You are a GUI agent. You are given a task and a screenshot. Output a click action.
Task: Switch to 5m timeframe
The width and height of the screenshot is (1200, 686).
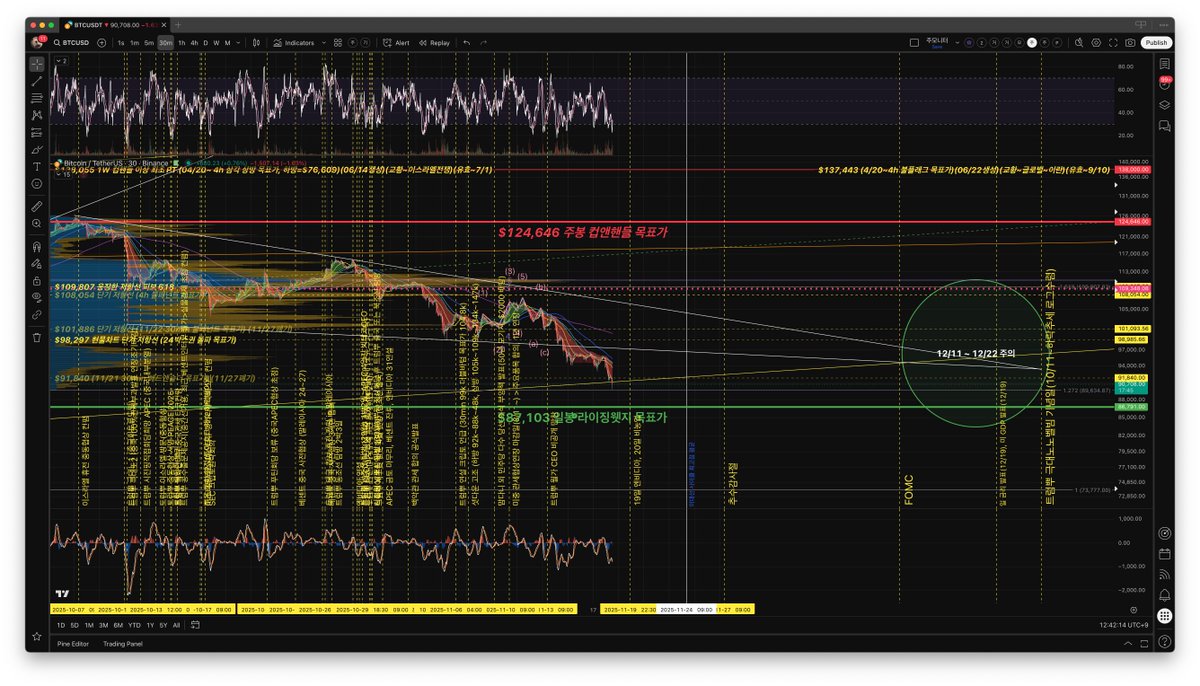(149, 43)
